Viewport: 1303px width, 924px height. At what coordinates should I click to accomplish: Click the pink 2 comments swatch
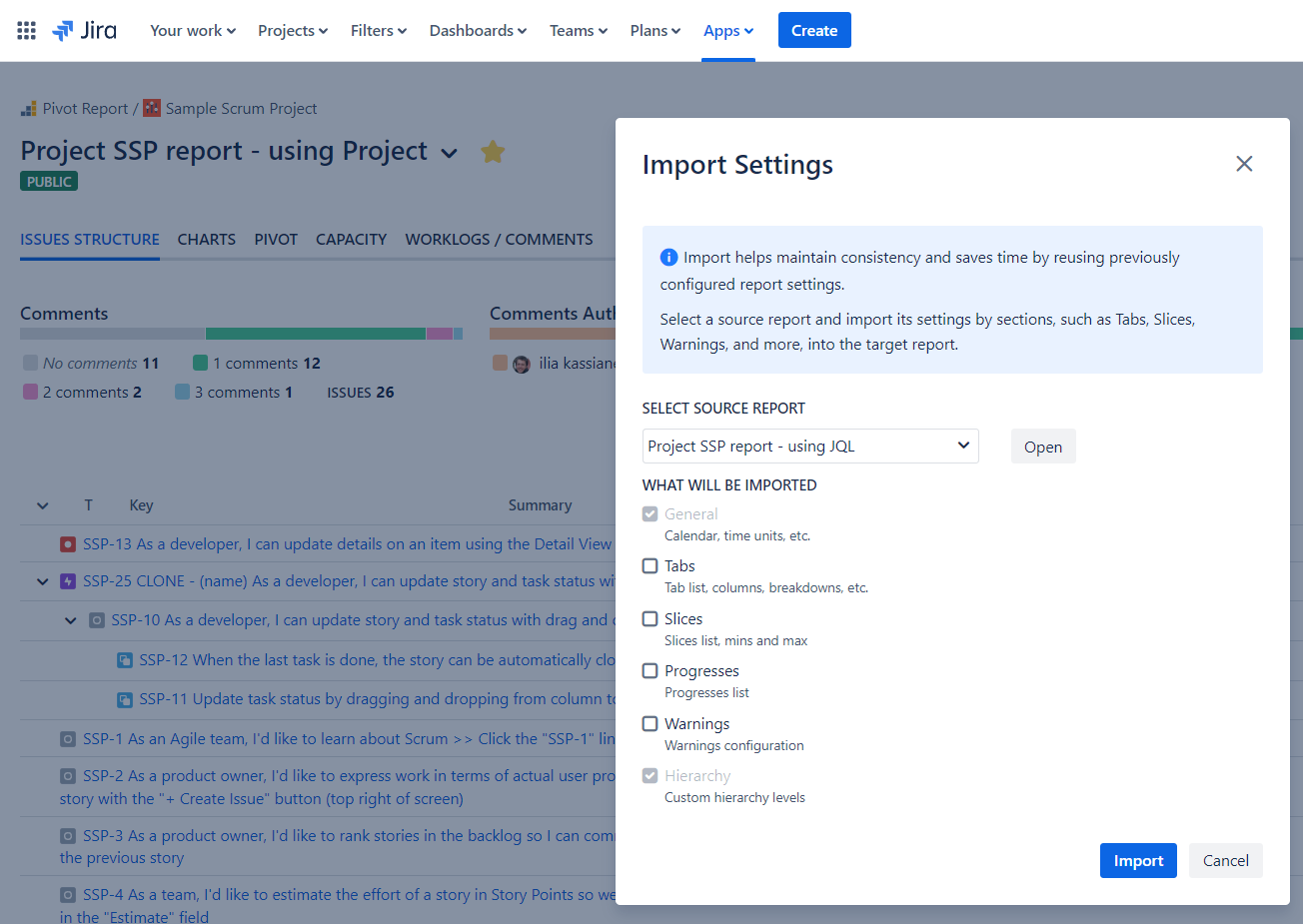click(30, 393)
